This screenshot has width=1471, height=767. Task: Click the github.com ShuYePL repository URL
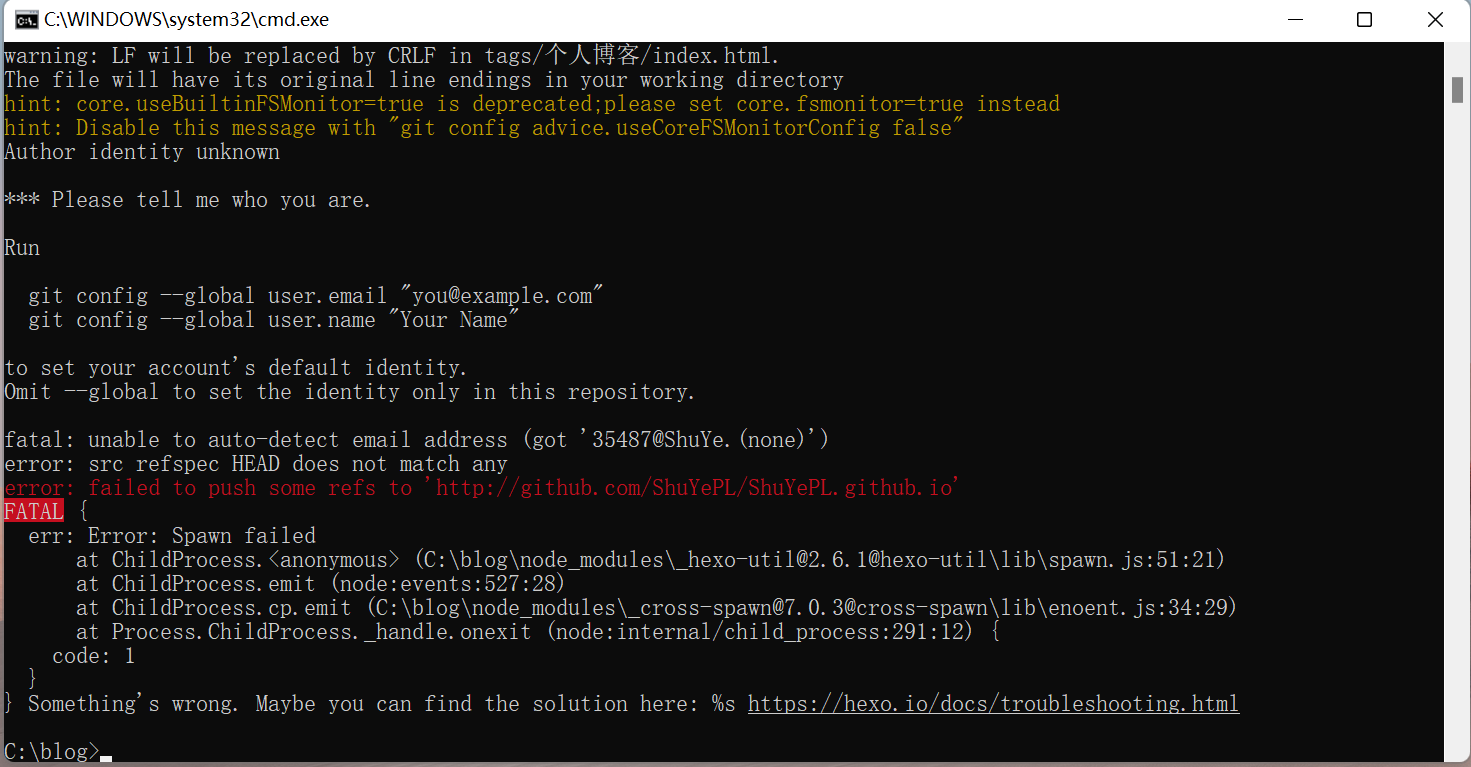coord(697,488)
